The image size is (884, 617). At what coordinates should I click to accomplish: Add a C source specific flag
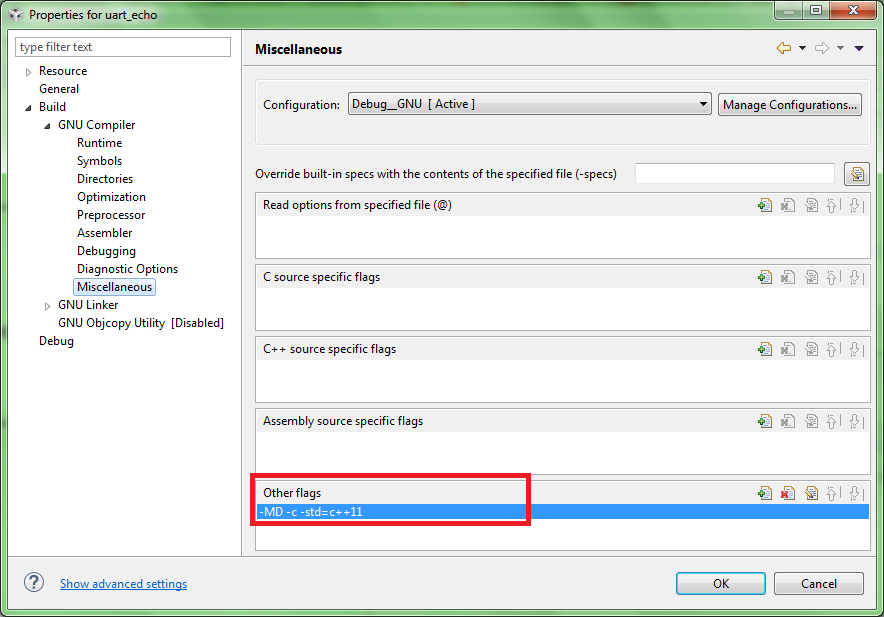coord(765,277)
